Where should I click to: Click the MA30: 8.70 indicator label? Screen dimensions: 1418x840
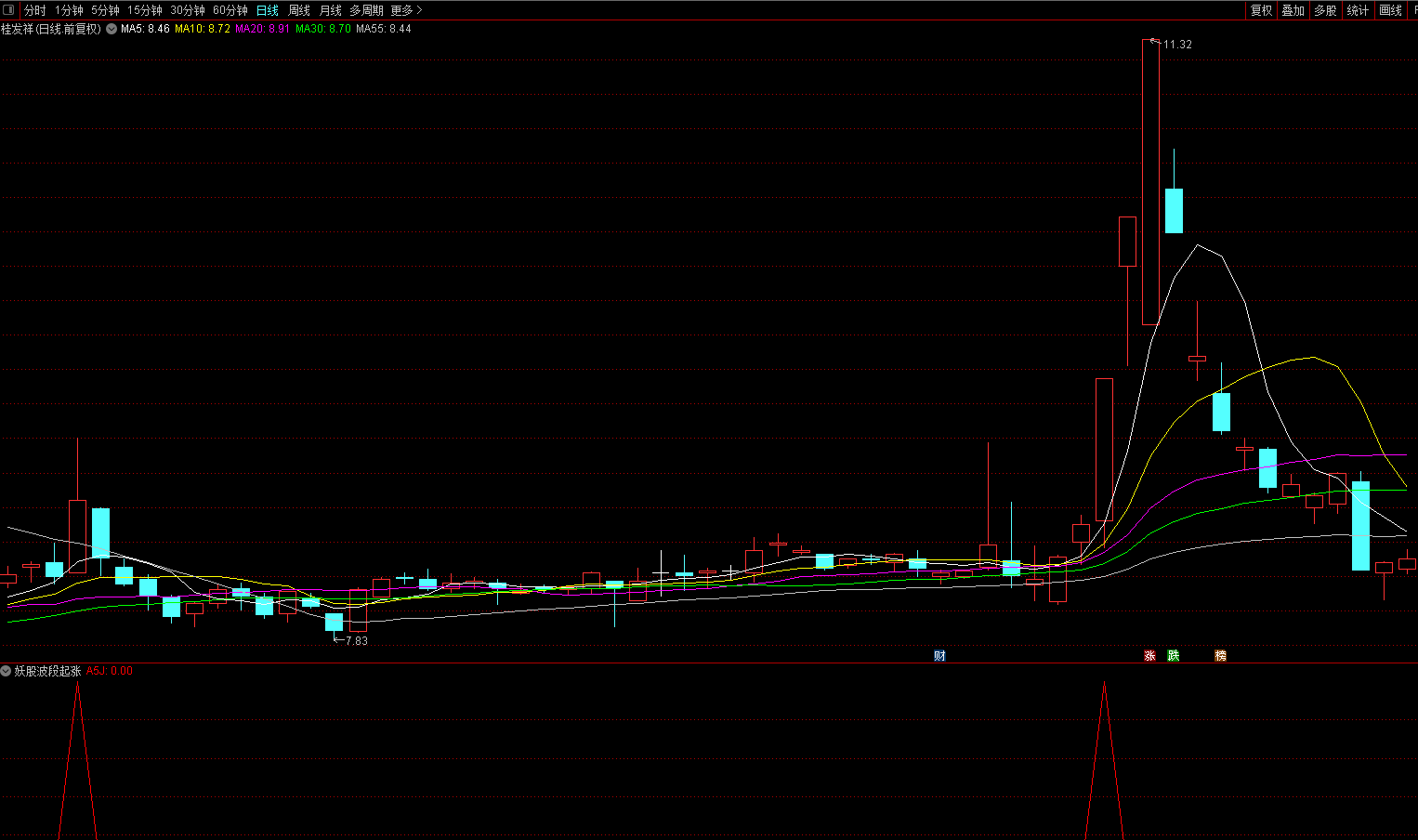coord(323,29)
